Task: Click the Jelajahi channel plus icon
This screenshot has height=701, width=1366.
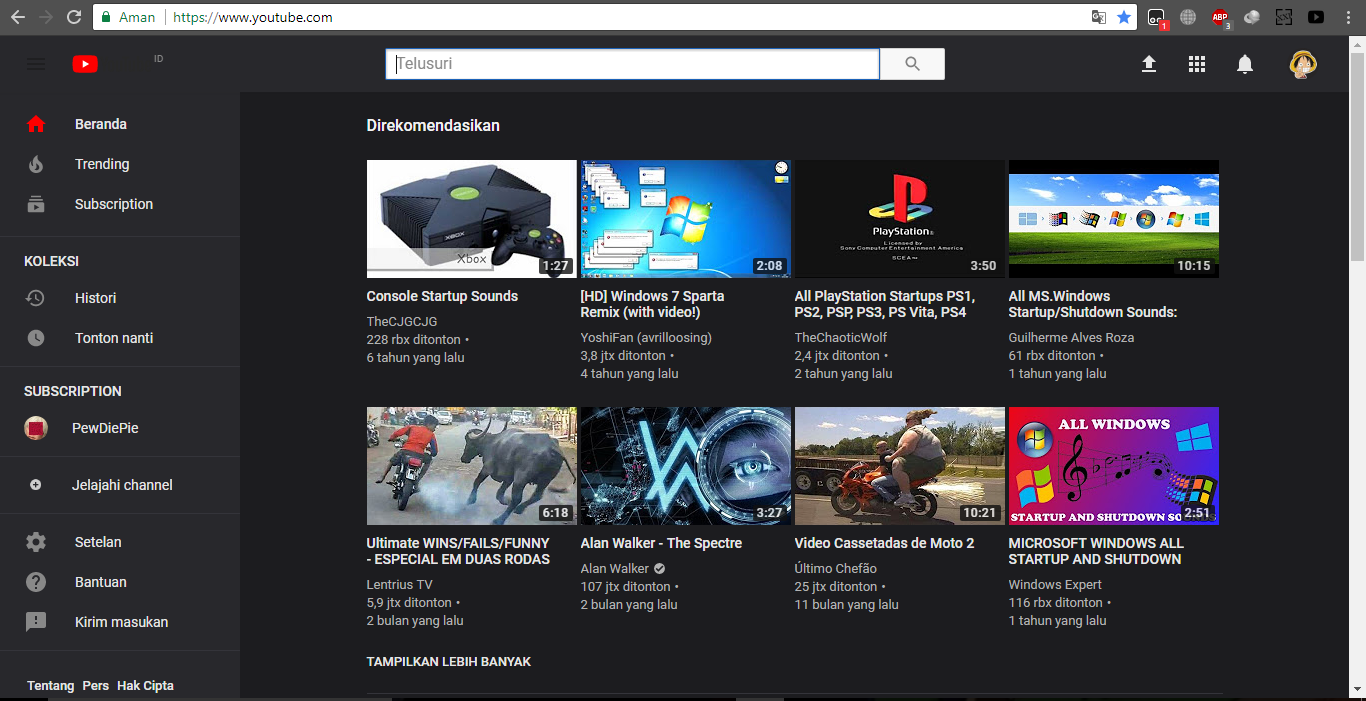Action: pyautogui.click(x=36, y=485)
